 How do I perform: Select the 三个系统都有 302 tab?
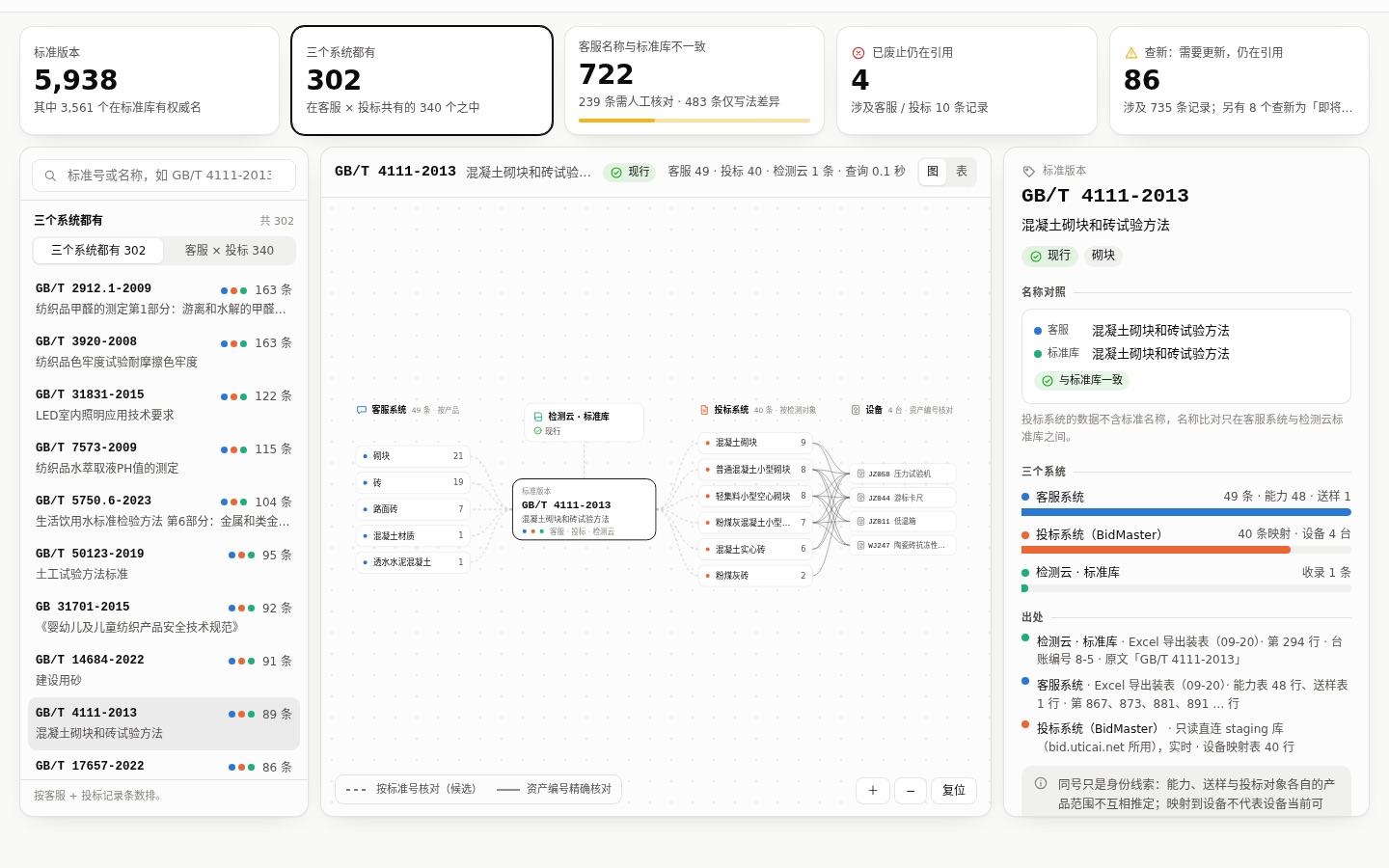point(98,251)
